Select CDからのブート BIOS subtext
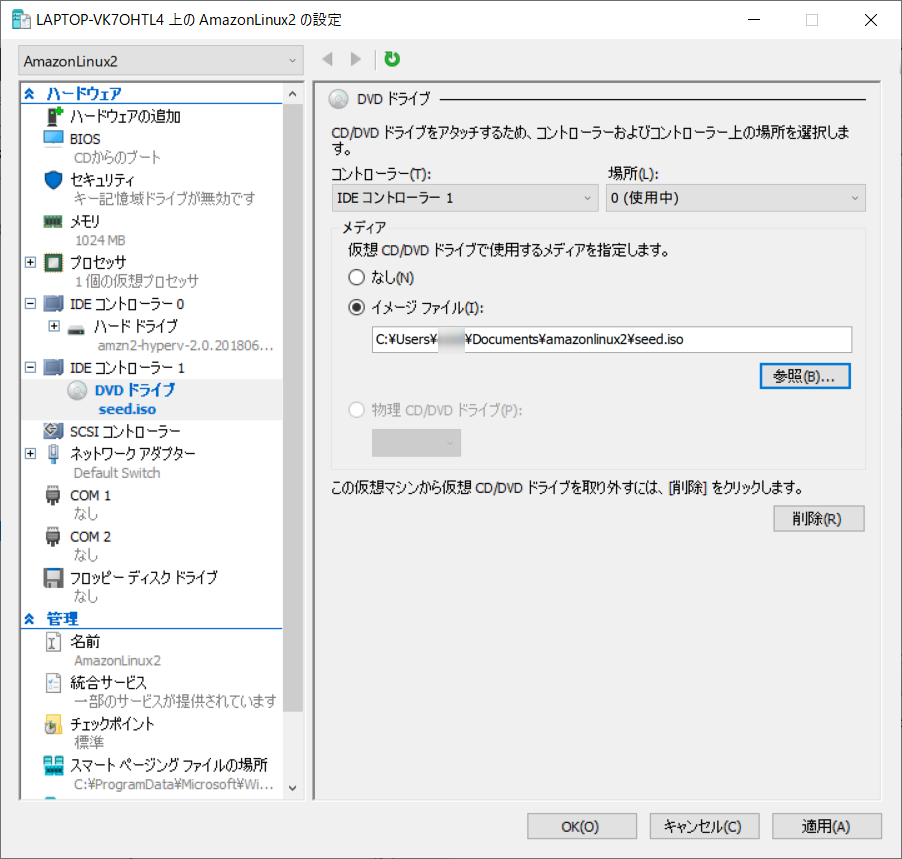Screen dimensions: 902x859 [117, 157]
